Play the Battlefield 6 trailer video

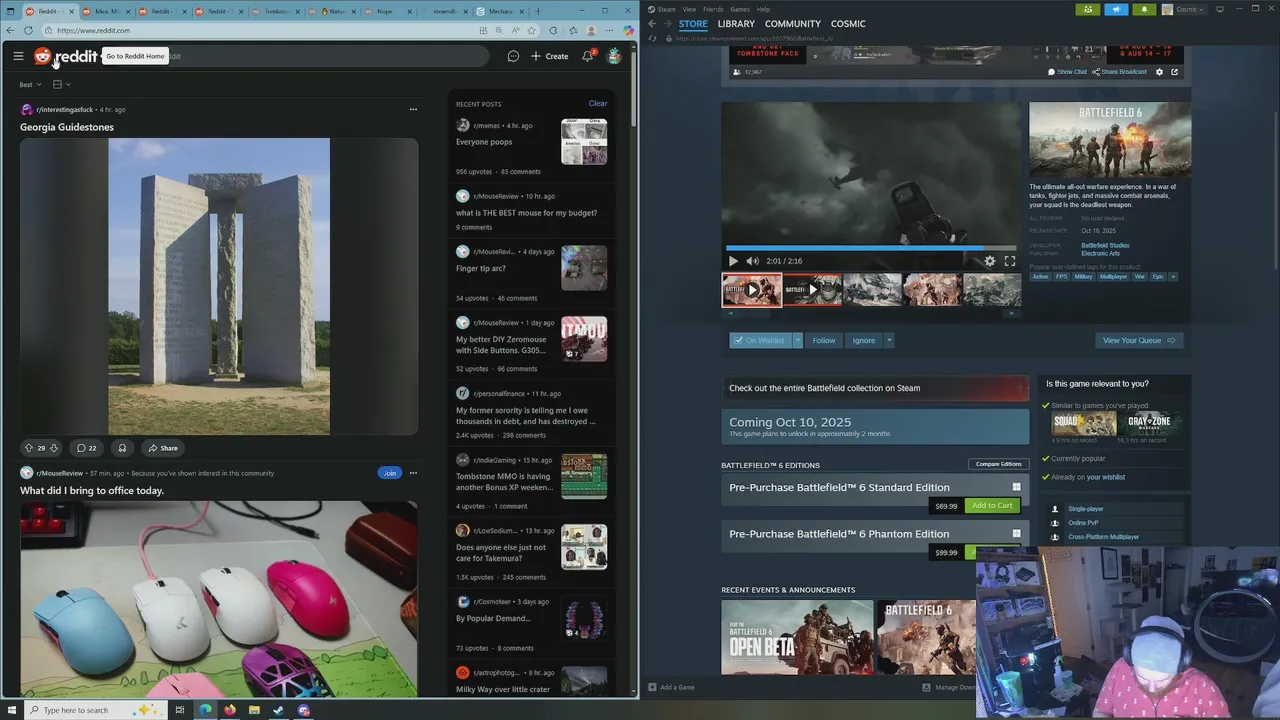(733, 261)
